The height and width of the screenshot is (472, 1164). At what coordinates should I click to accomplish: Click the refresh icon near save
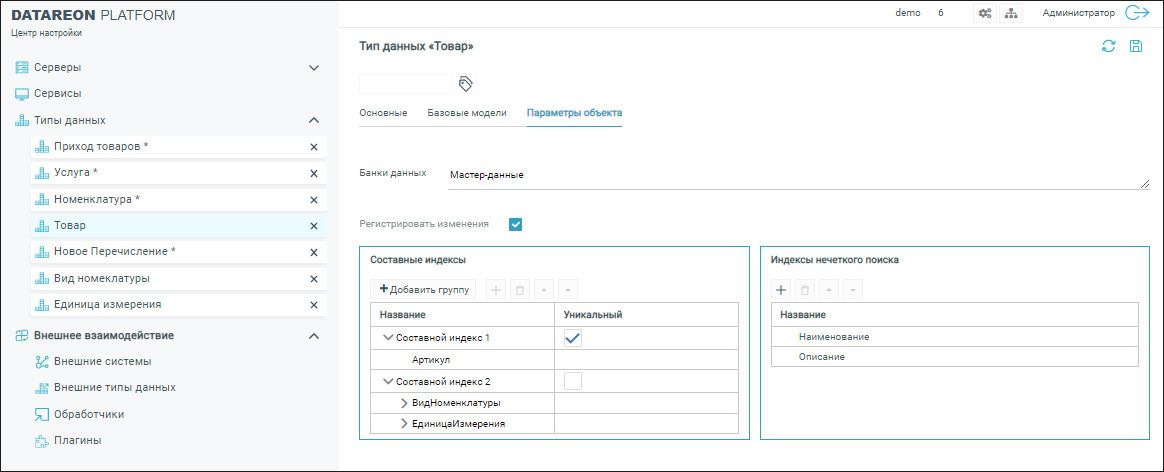(1108, 46)
